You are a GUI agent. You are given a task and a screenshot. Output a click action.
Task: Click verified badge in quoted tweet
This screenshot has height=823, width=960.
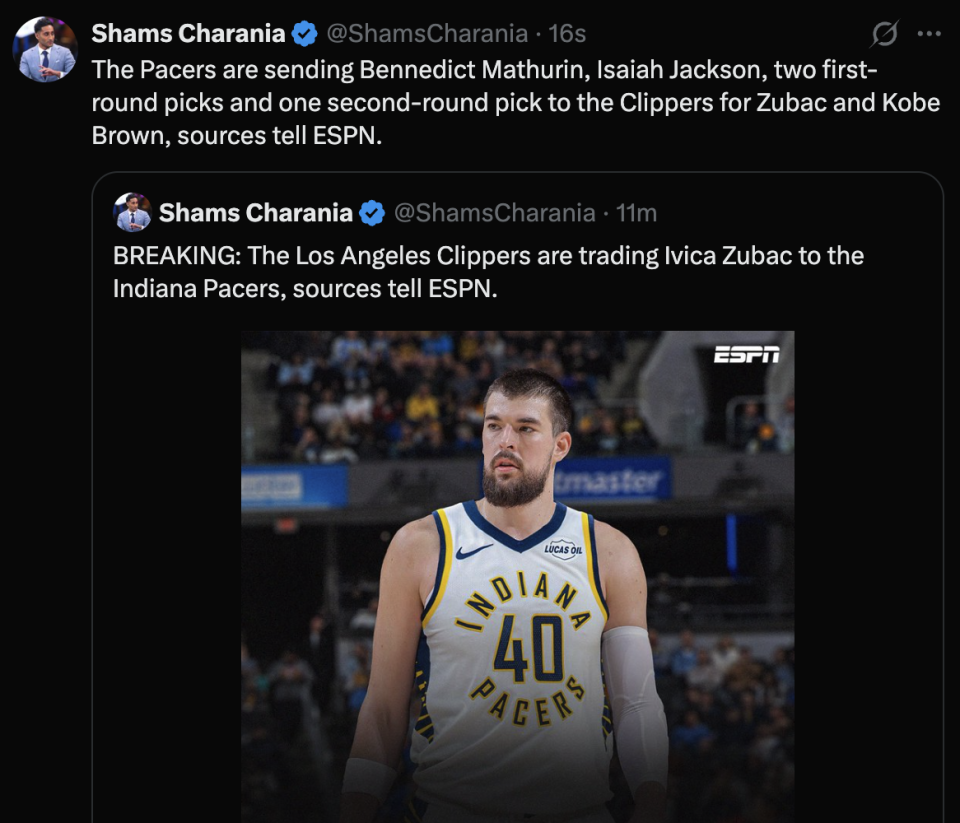(x=372, y=213)
